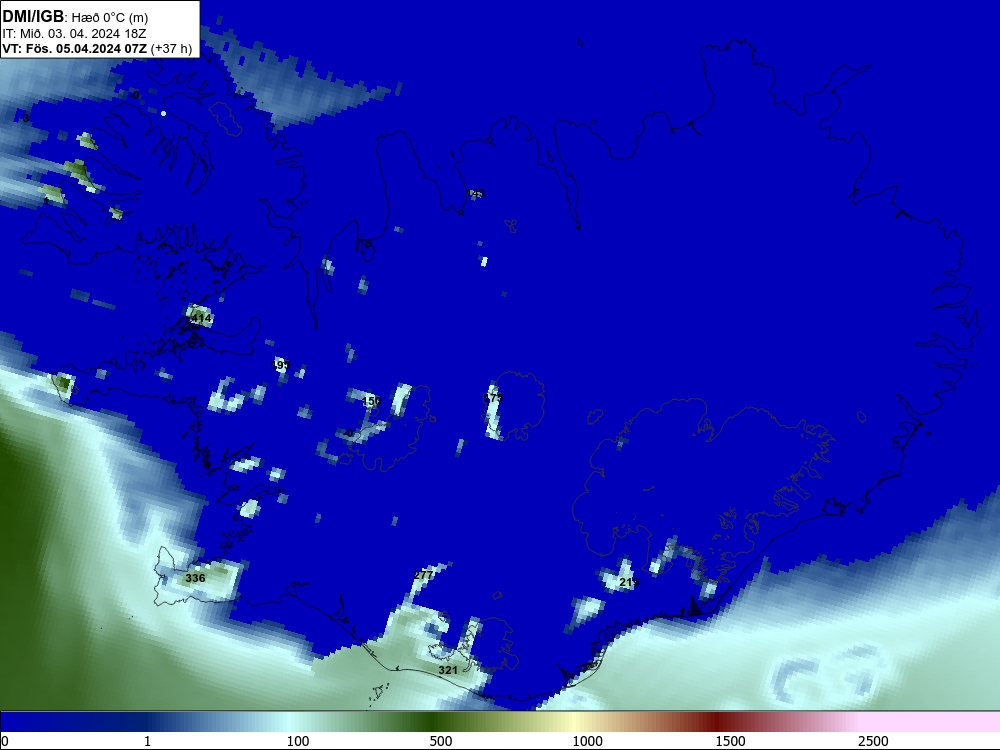
Task: Select the 'Hæð 0°C (m)' parameter label
Action: pyautogui.click(x=110, y=18)
